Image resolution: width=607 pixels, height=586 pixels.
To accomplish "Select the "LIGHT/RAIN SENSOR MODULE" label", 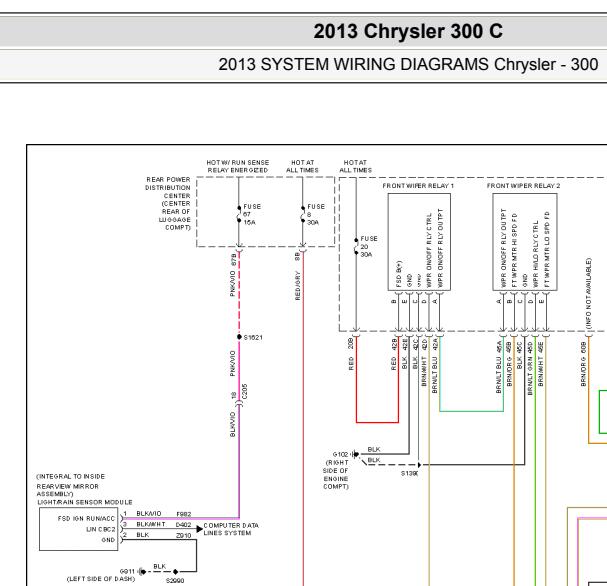I will [85, 502].
